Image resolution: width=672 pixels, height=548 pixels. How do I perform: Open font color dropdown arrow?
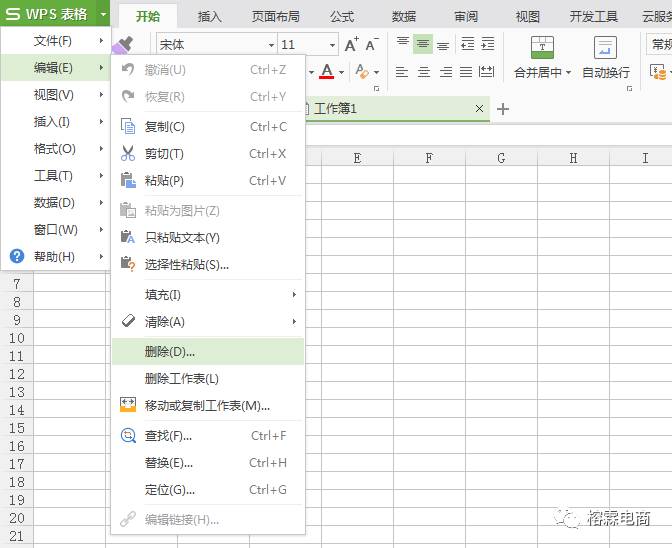tap(342, 72)
